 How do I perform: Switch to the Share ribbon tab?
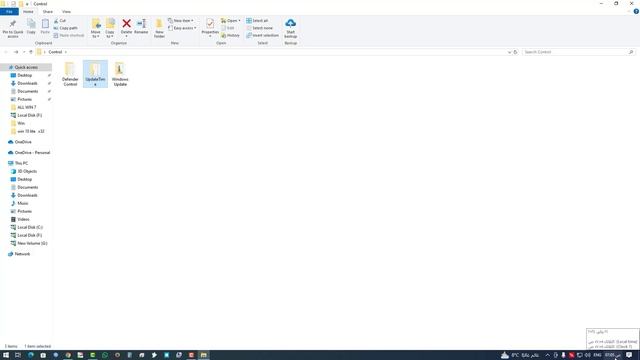click(48, 11)
